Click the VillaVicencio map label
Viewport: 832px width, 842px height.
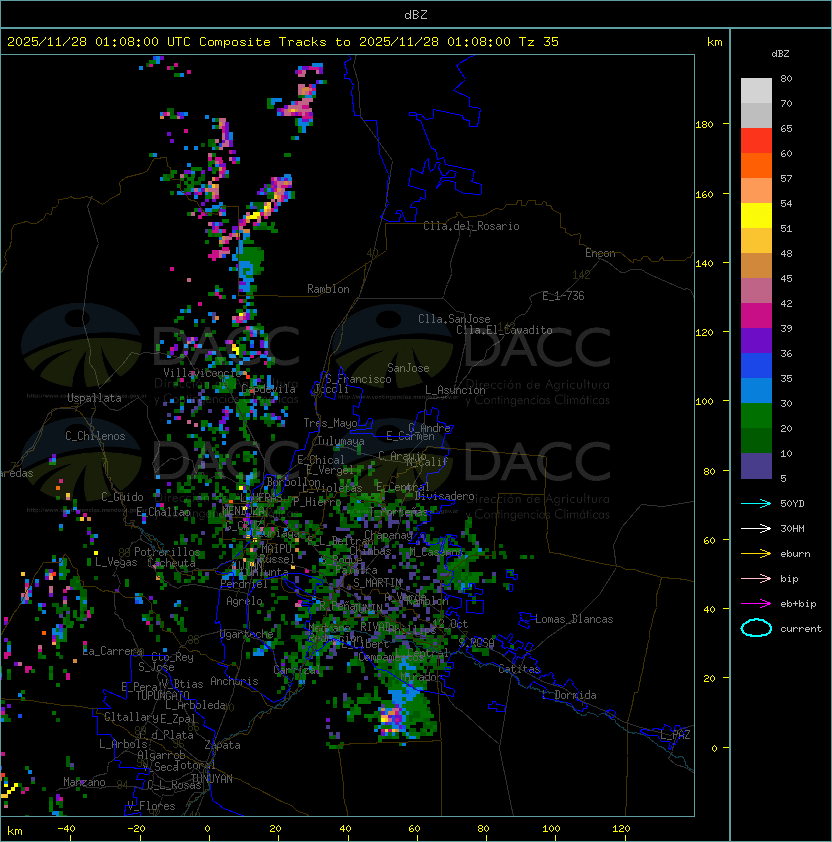pos(202,373)
